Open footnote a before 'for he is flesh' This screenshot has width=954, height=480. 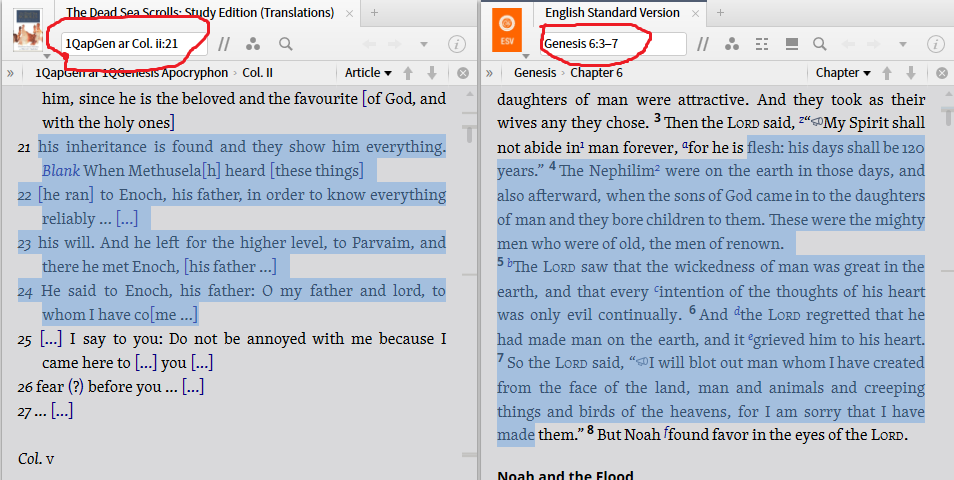click(x=686, y=145)
